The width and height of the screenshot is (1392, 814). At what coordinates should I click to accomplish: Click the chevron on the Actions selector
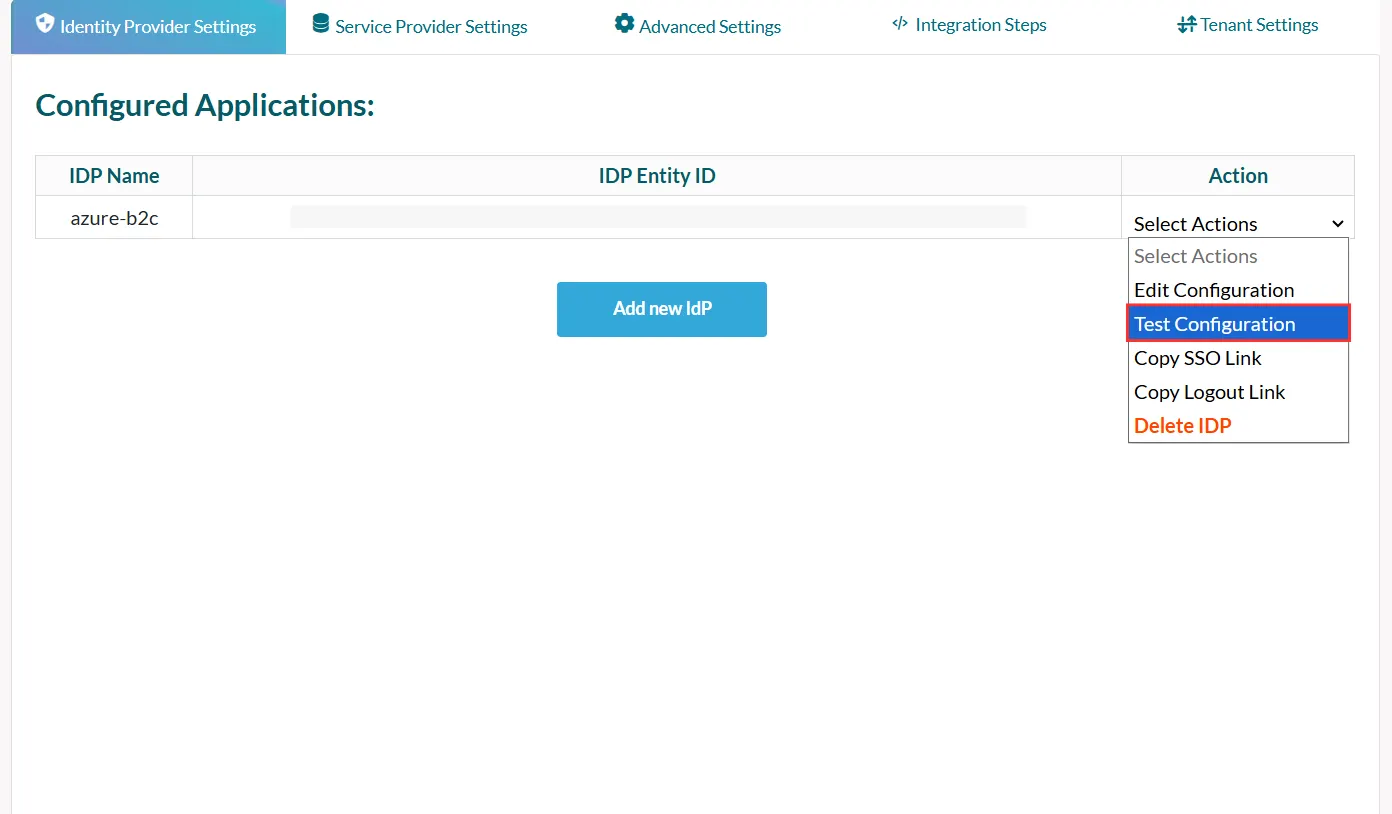point(1337,223)
